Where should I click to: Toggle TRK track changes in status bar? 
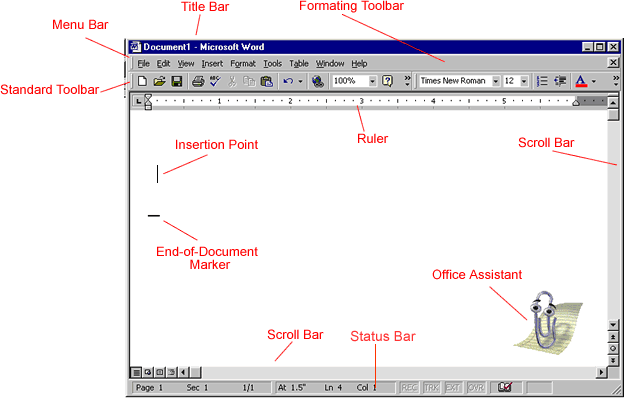(x=431, y=387)
